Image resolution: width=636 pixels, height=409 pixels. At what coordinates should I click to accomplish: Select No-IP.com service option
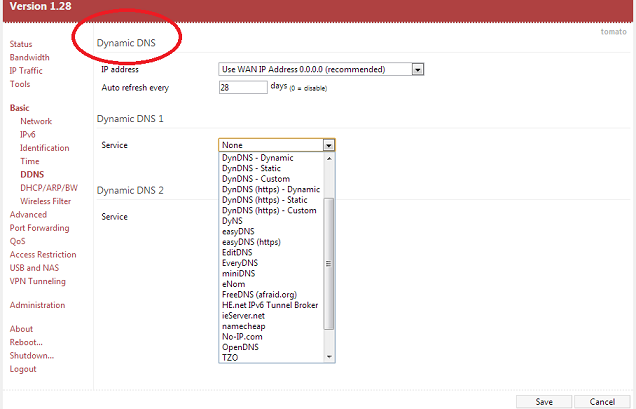point(271,337)
